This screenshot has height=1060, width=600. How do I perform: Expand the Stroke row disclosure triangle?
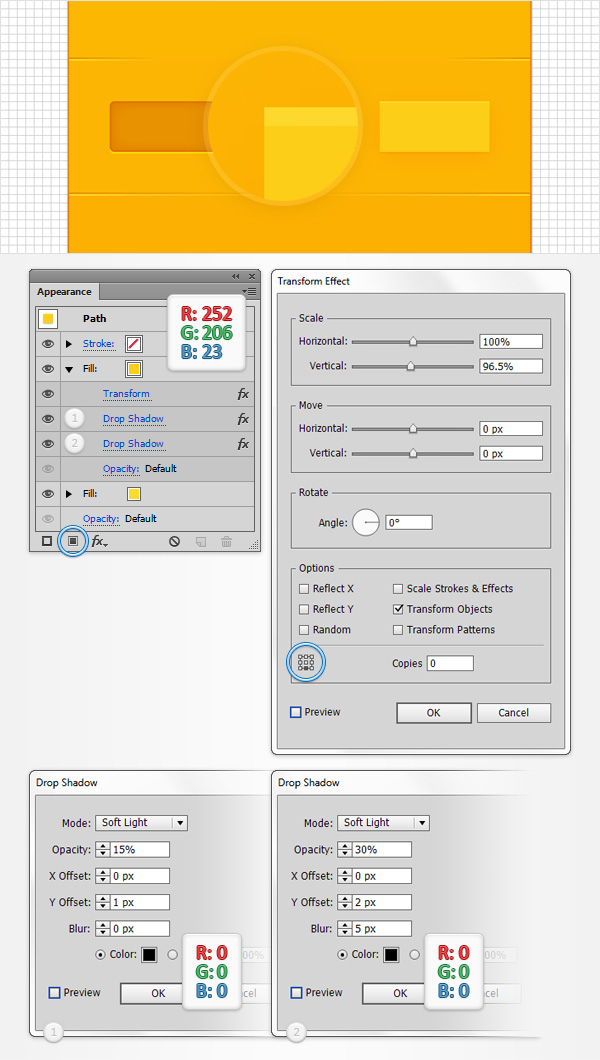[x=69, y=344]
